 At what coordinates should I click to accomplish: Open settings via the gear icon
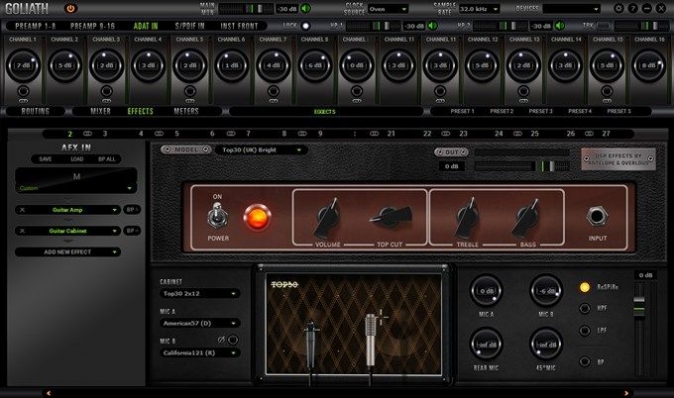click(x=619, y=8)
